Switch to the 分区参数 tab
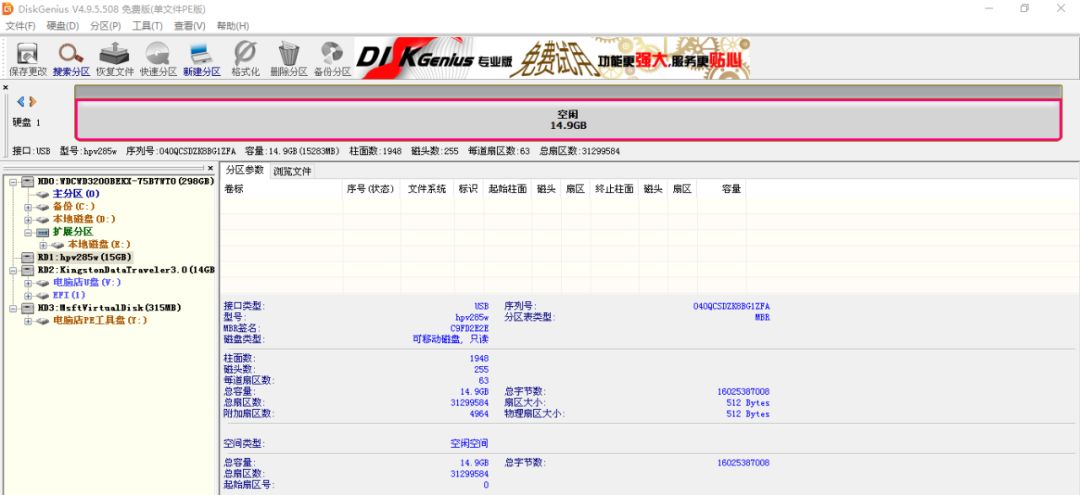1080x495 pixels. pos(244,170)
